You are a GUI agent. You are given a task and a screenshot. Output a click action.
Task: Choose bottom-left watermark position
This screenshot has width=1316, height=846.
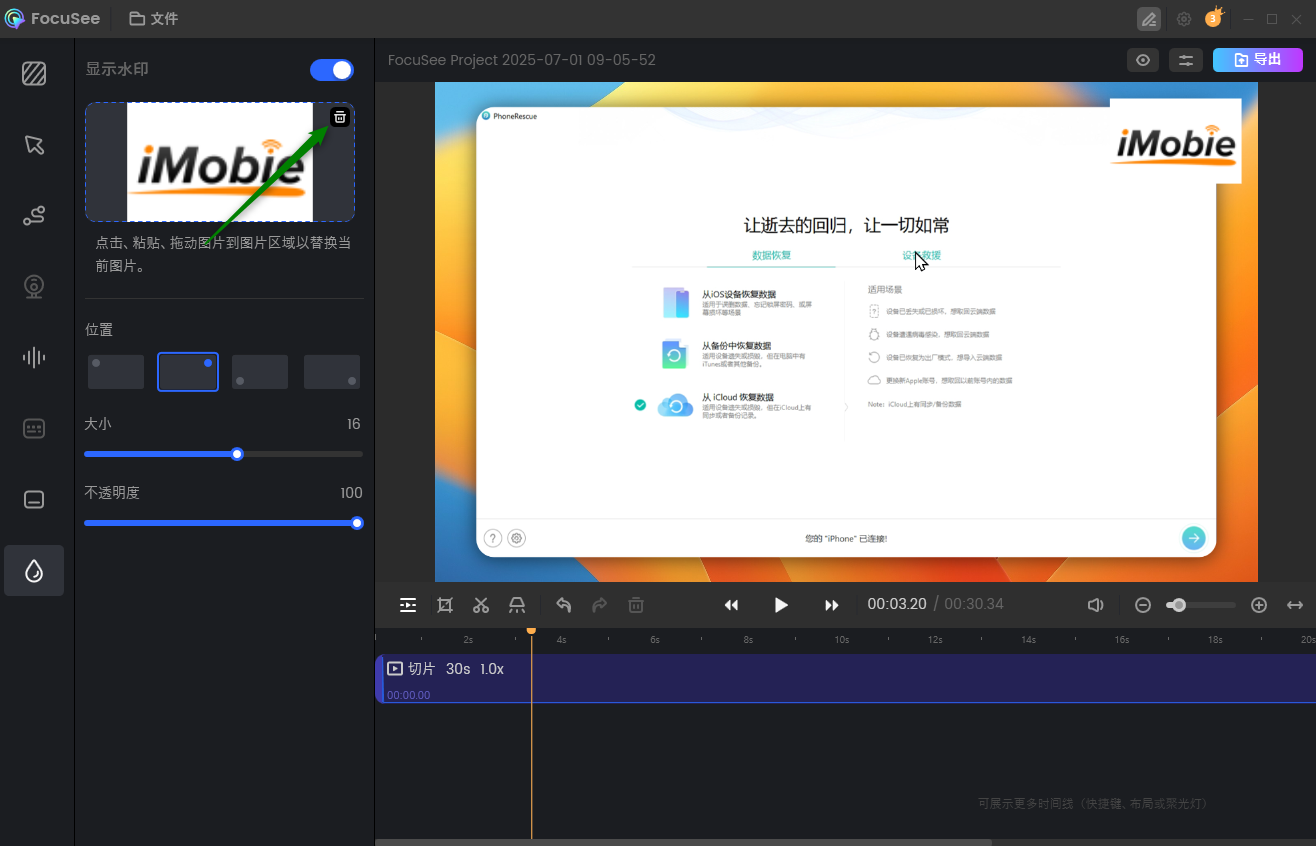tap(260, 371)
